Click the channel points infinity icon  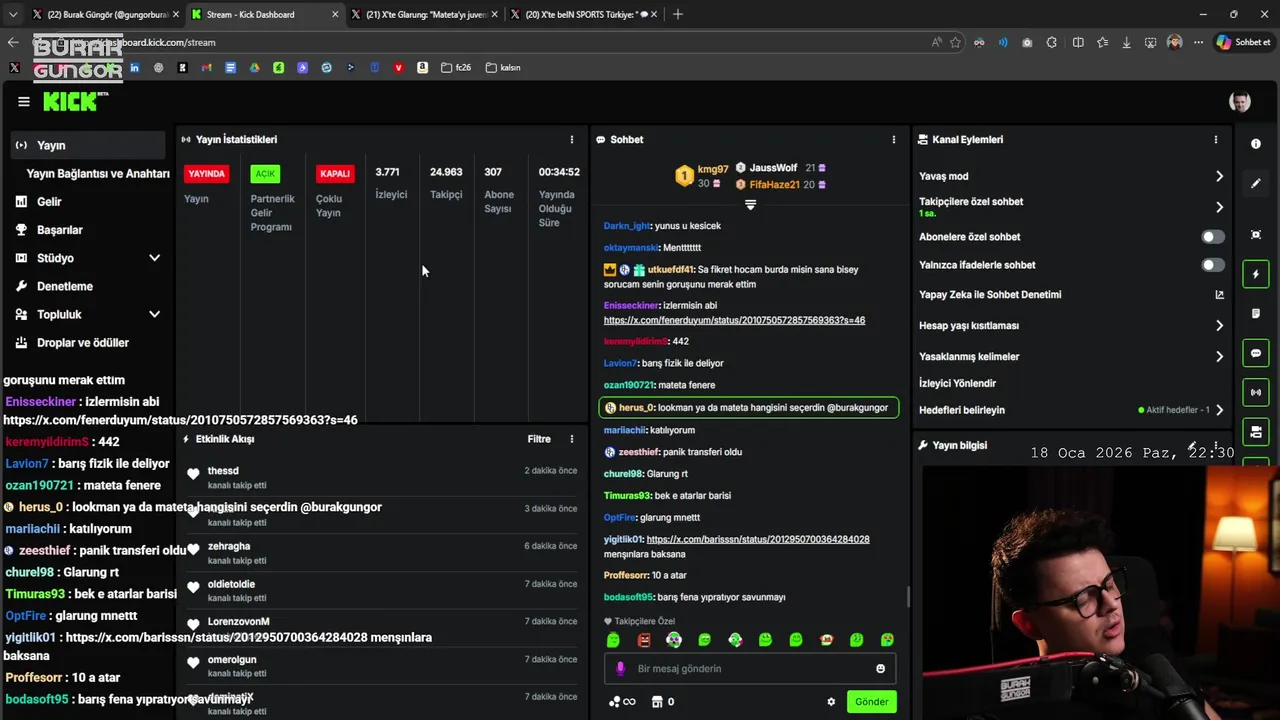coord(622,702)
